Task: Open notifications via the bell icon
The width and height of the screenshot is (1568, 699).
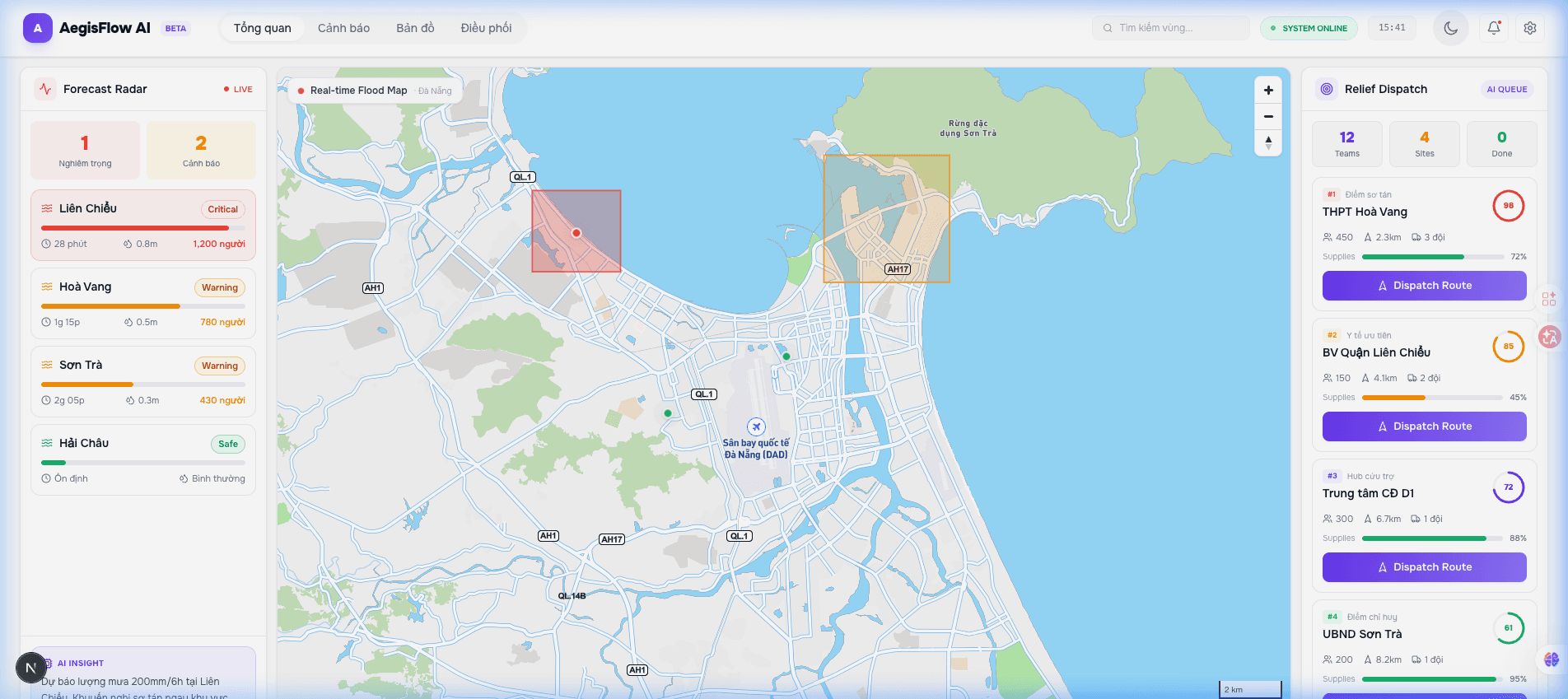Action: click(1493, 28)
